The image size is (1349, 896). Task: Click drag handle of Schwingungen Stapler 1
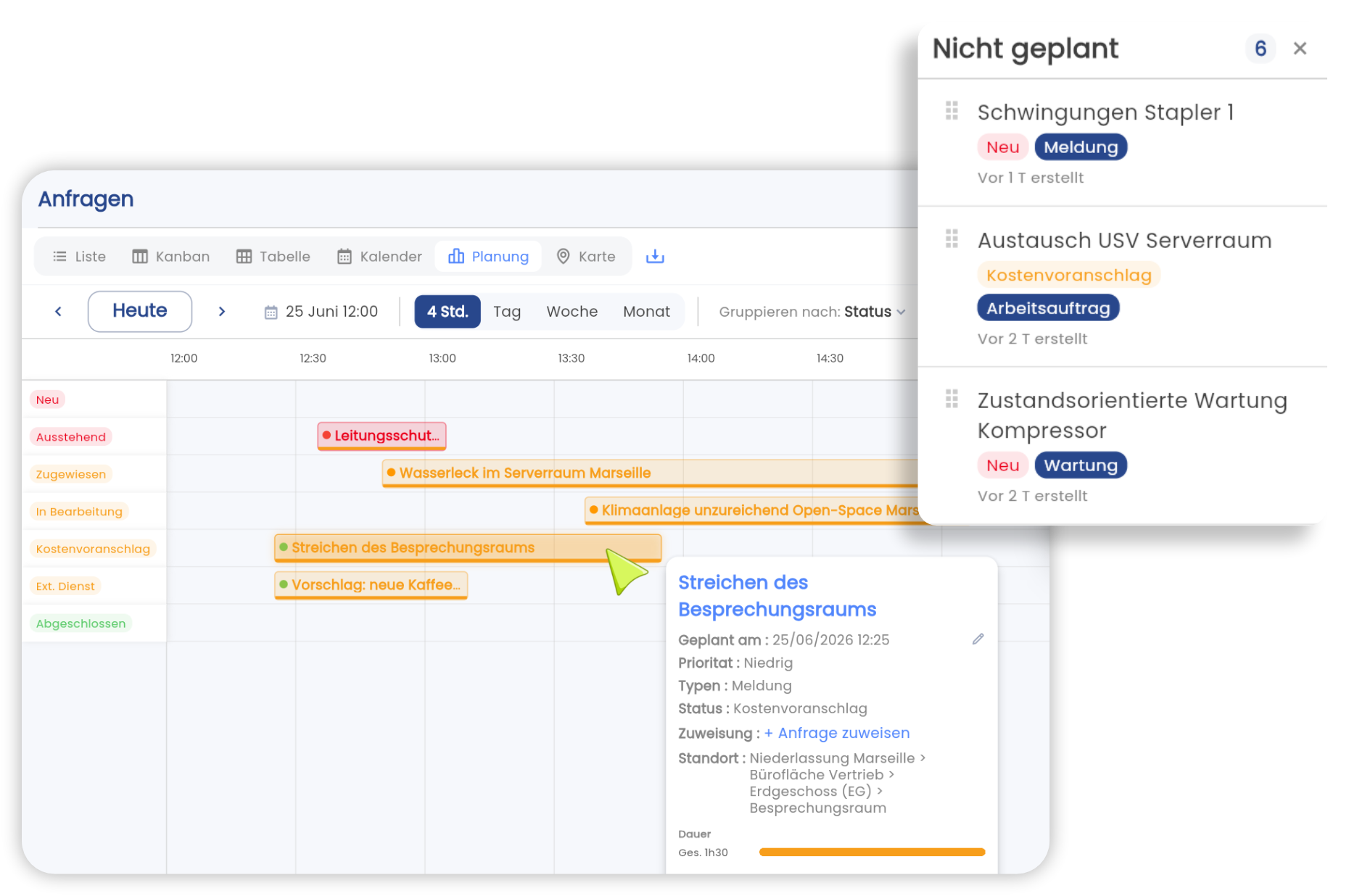tap(952, 111)
